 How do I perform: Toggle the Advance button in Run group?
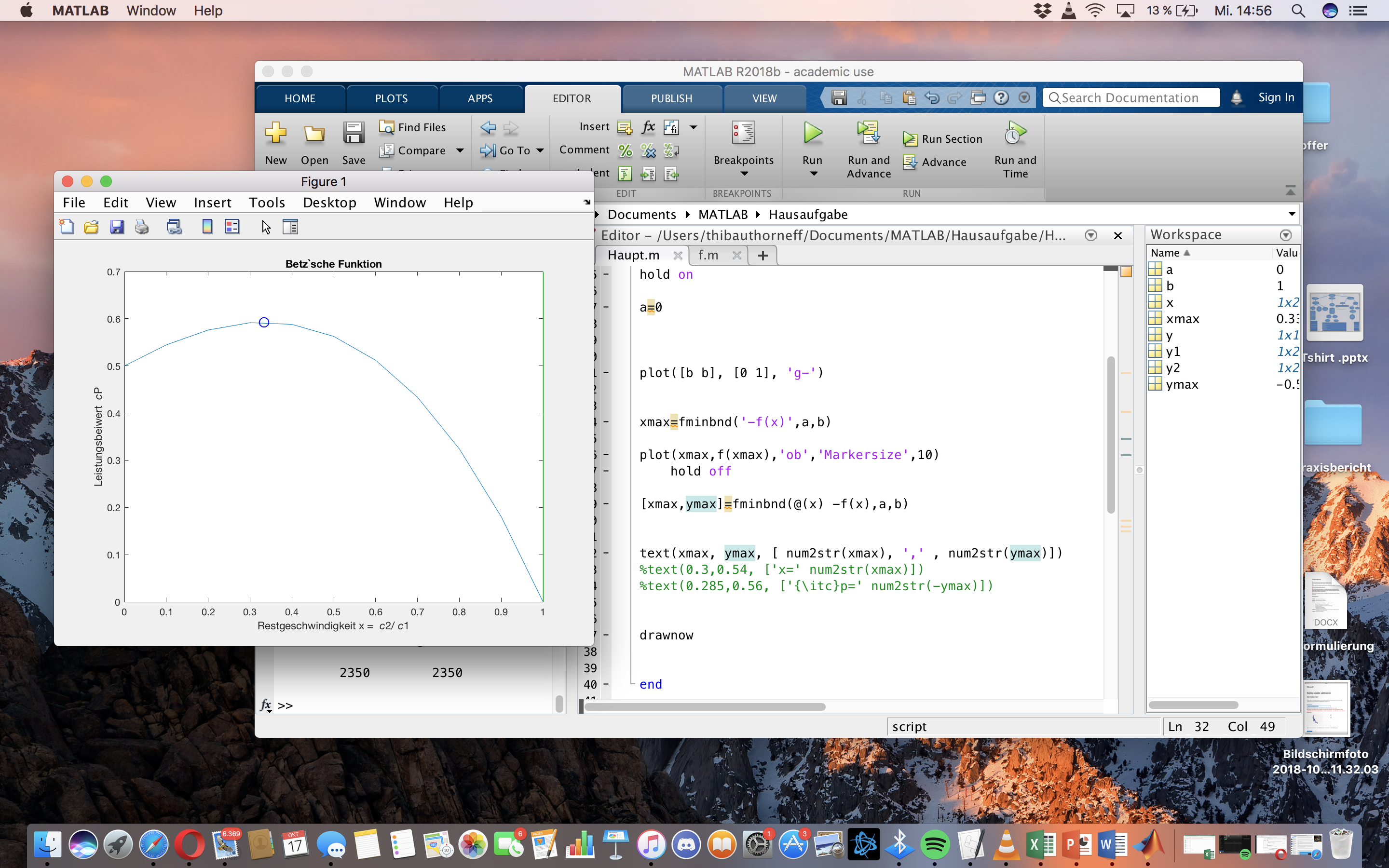935,163
